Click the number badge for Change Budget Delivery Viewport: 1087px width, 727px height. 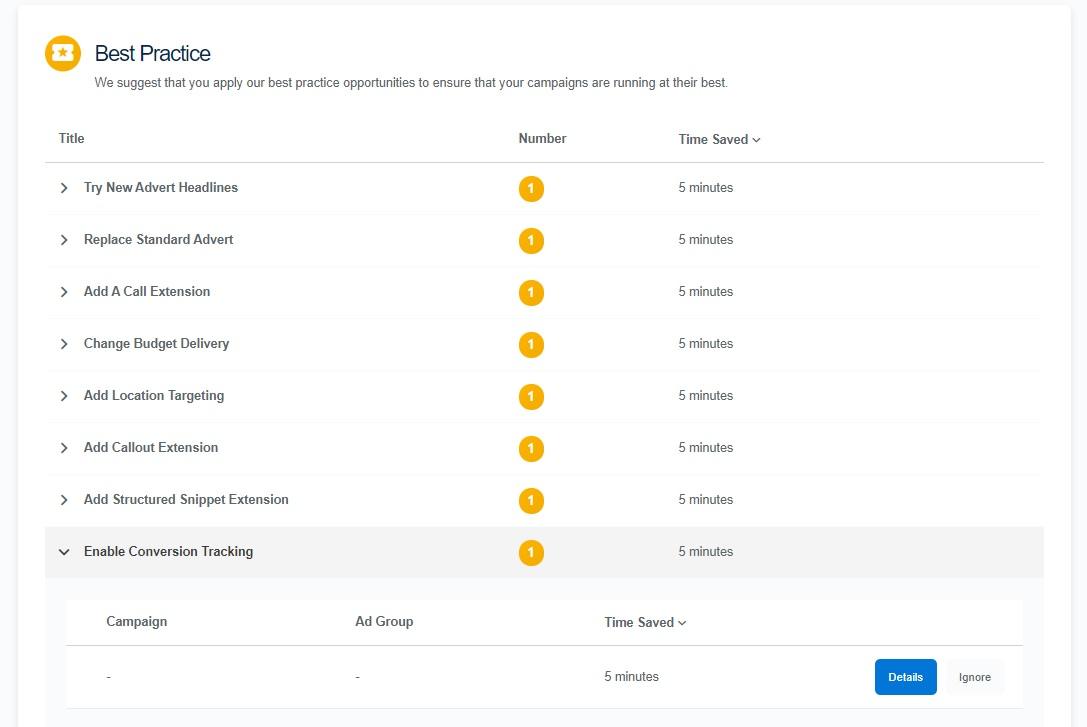[x=531, y=345]
